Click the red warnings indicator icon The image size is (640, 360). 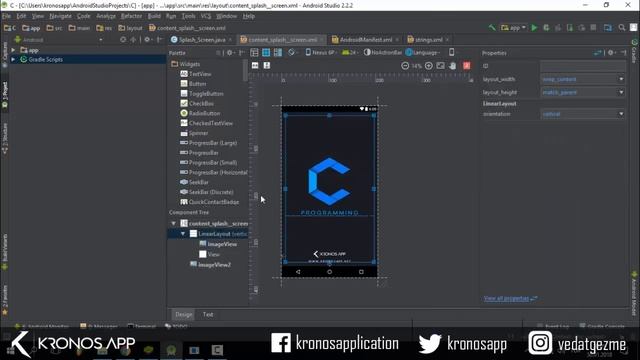click(x=467, y=66)
